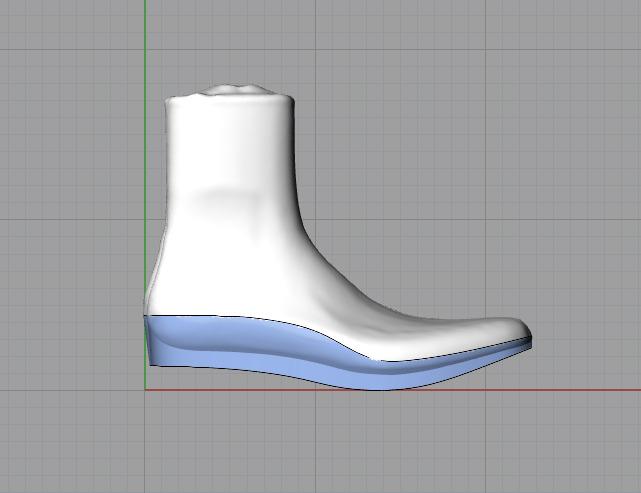Image resolution: width=641 pixels, height=493 pixels.
Task: Click the origin where the axes intersect
Action: pos(145,389)
